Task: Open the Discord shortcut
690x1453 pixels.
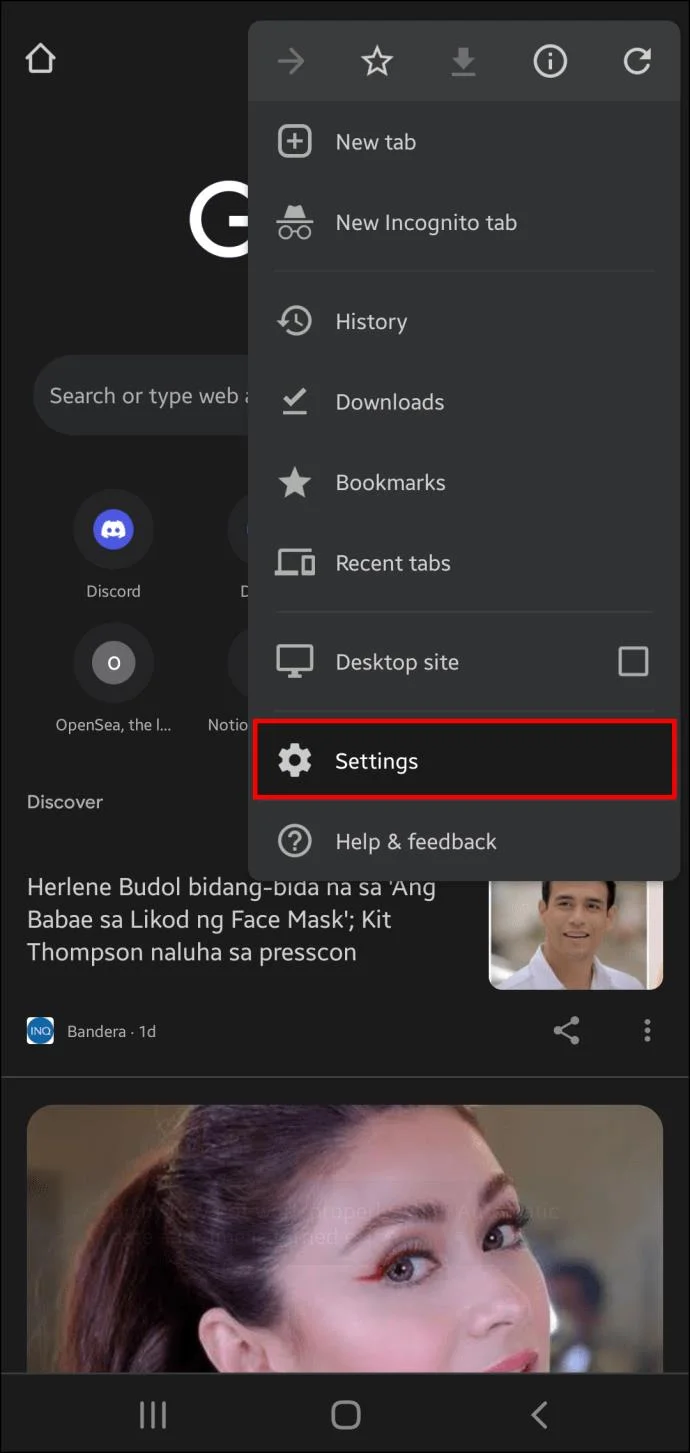Action: pyautogui.click(x=113, y=529)
